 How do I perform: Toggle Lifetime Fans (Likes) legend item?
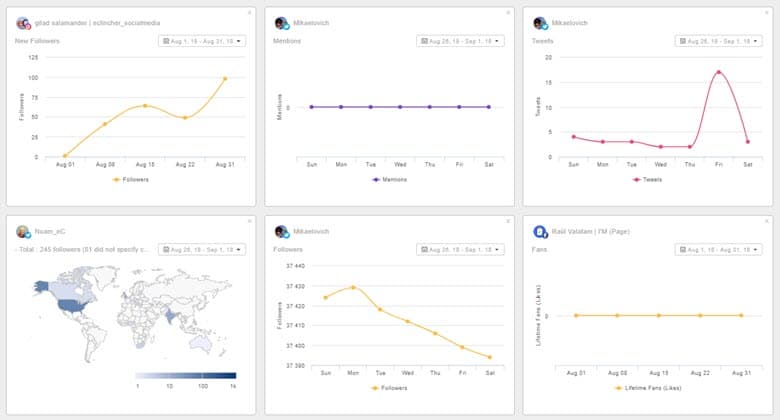pos(648,388)
